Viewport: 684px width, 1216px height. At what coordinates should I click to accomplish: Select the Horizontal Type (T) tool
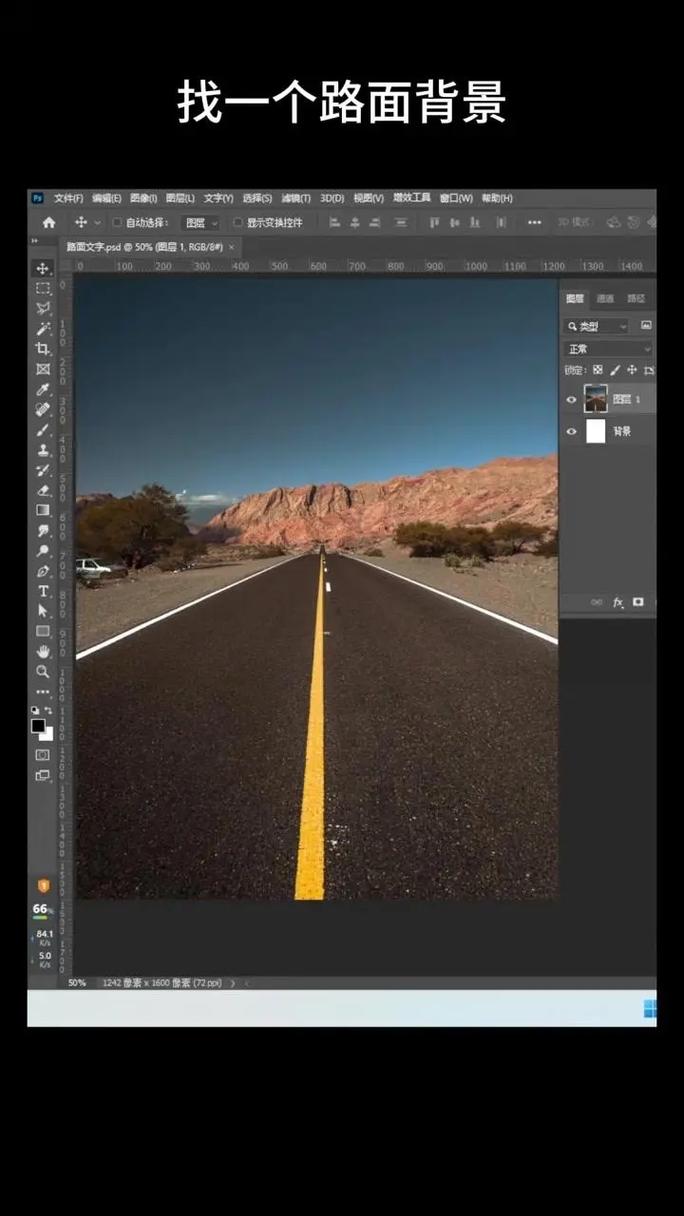pos(43,591)
